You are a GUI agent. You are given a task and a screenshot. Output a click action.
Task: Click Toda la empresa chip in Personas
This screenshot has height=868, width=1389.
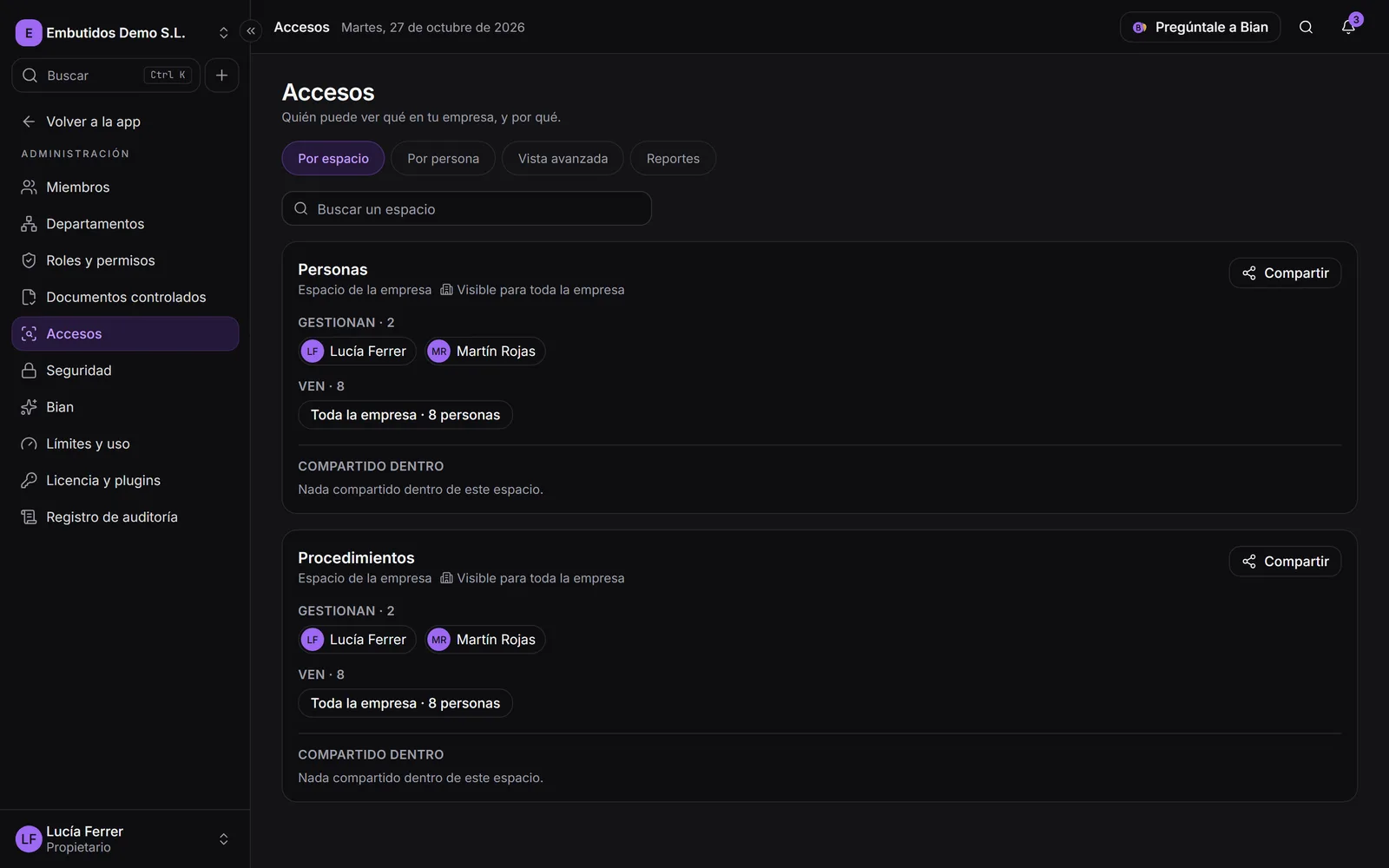(x=405, y=415)
